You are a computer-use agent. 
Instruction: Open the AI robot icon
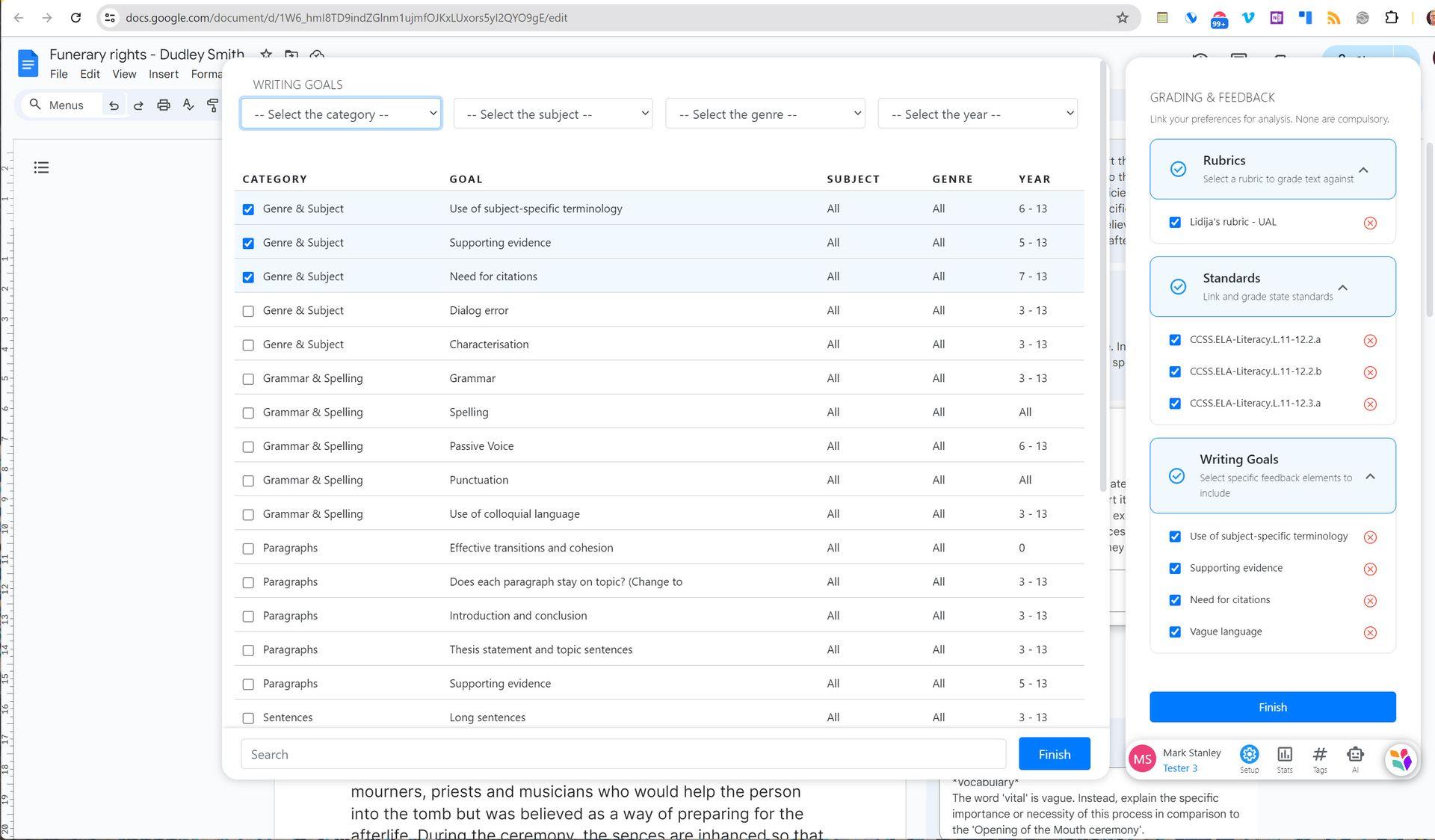click(x=1354, y=755)
